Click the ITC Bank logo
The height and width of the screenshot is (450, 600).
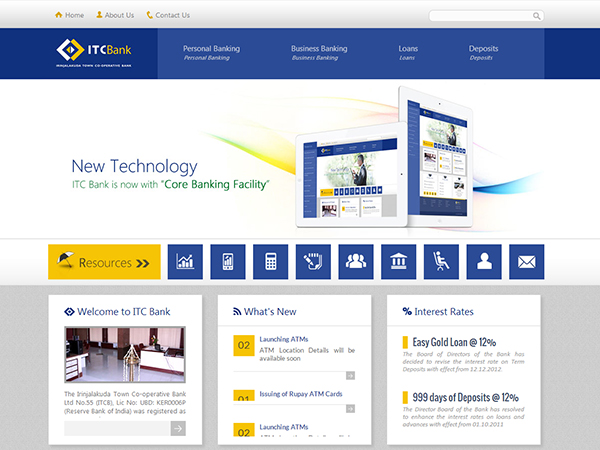click(94, 50)
